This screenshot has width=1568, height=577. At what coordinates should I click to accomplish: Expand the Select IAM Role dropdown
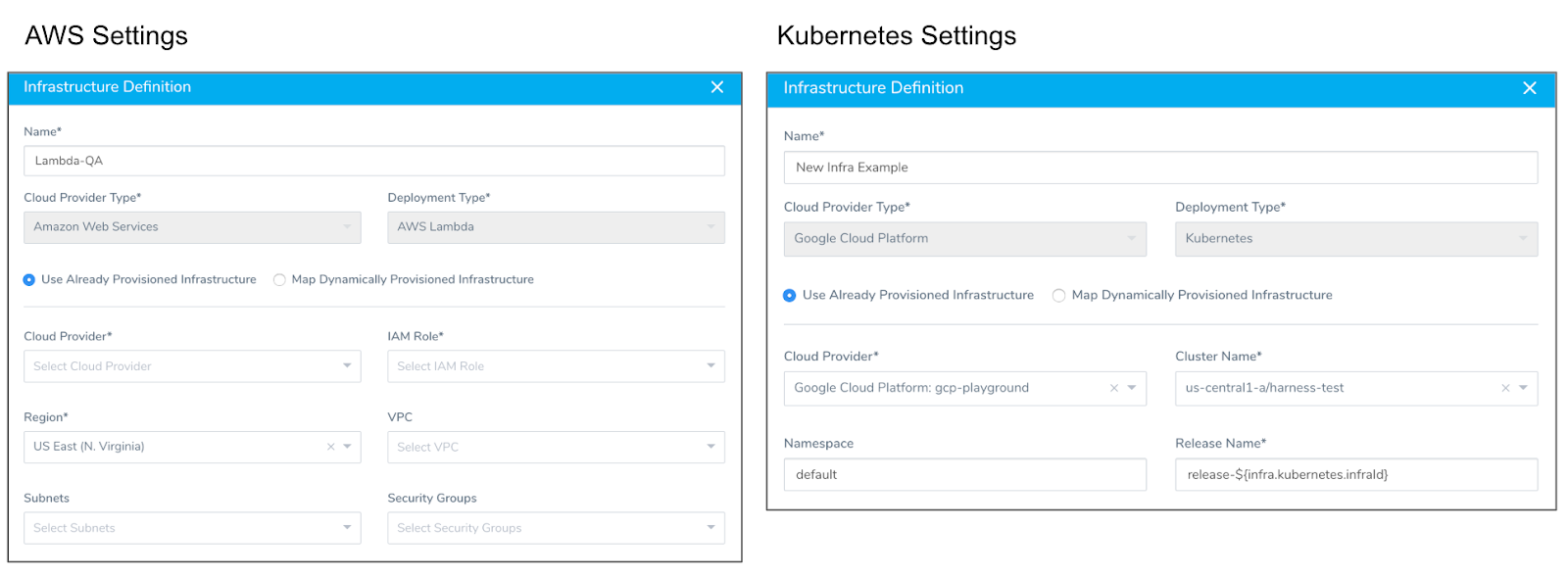556,366
